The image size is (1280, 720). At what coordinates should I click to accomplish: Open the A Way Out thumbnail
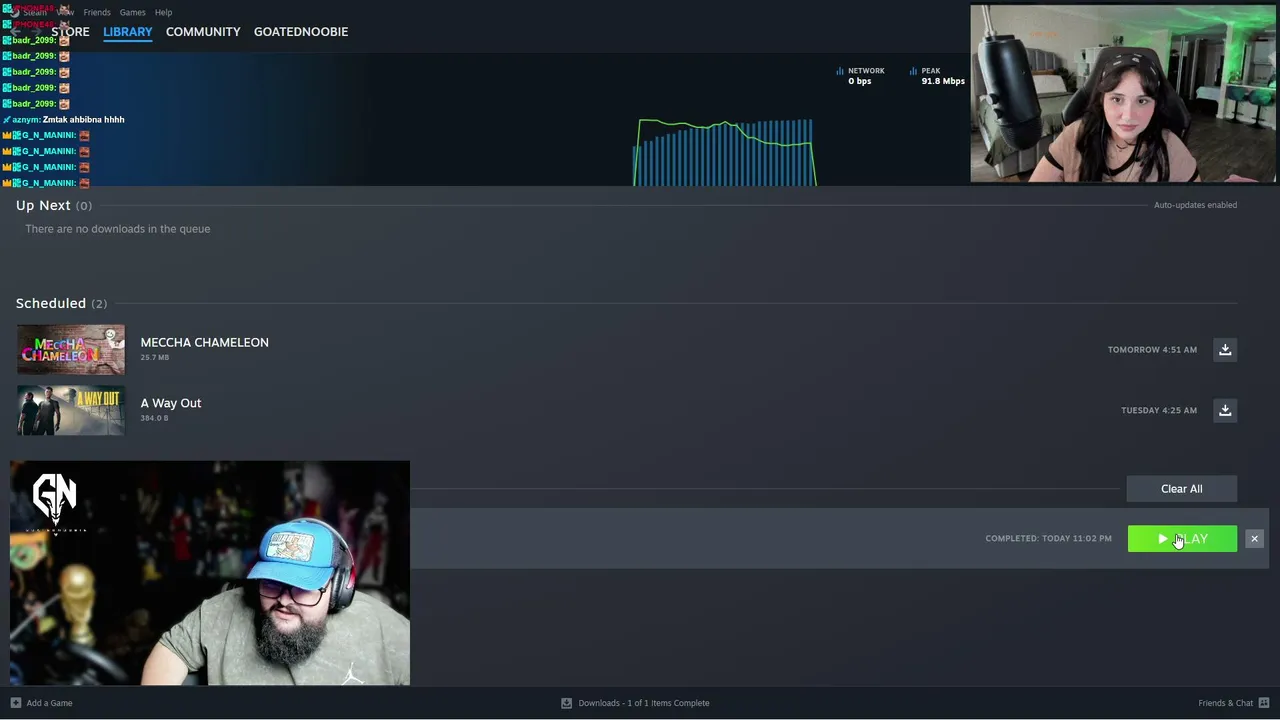[x=71, y=410]
